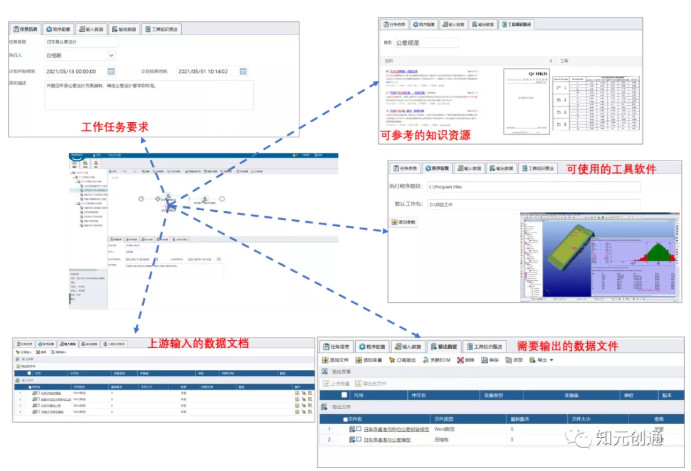
Task: Check the select-all box in upstream input variables header
Action: [x=30, y=373]
